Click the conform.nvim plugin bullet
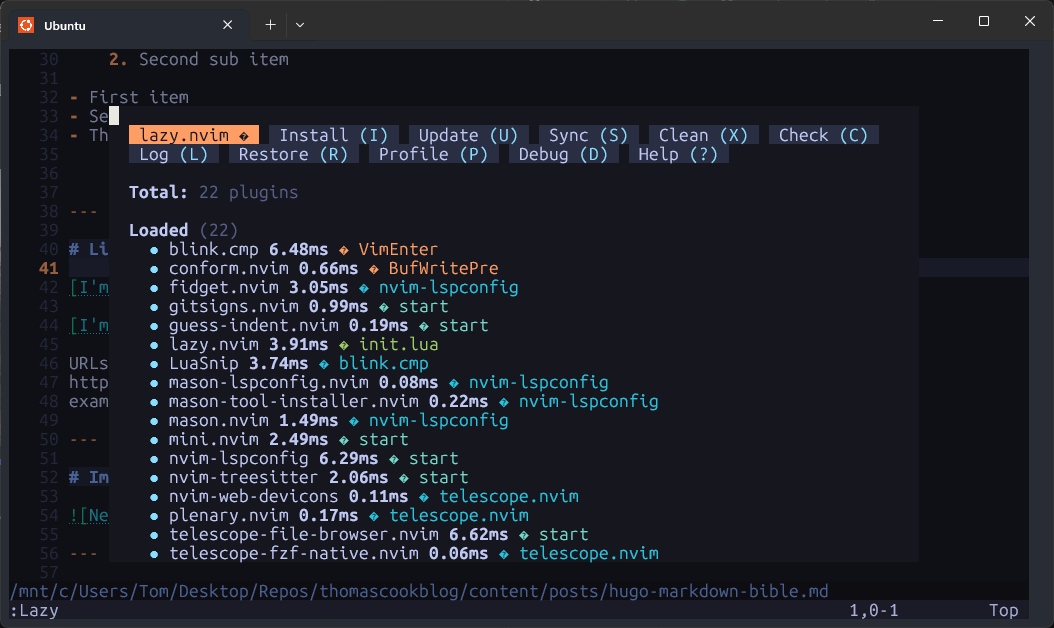The height and width of the screenshot is (628, 1054). 154,269
